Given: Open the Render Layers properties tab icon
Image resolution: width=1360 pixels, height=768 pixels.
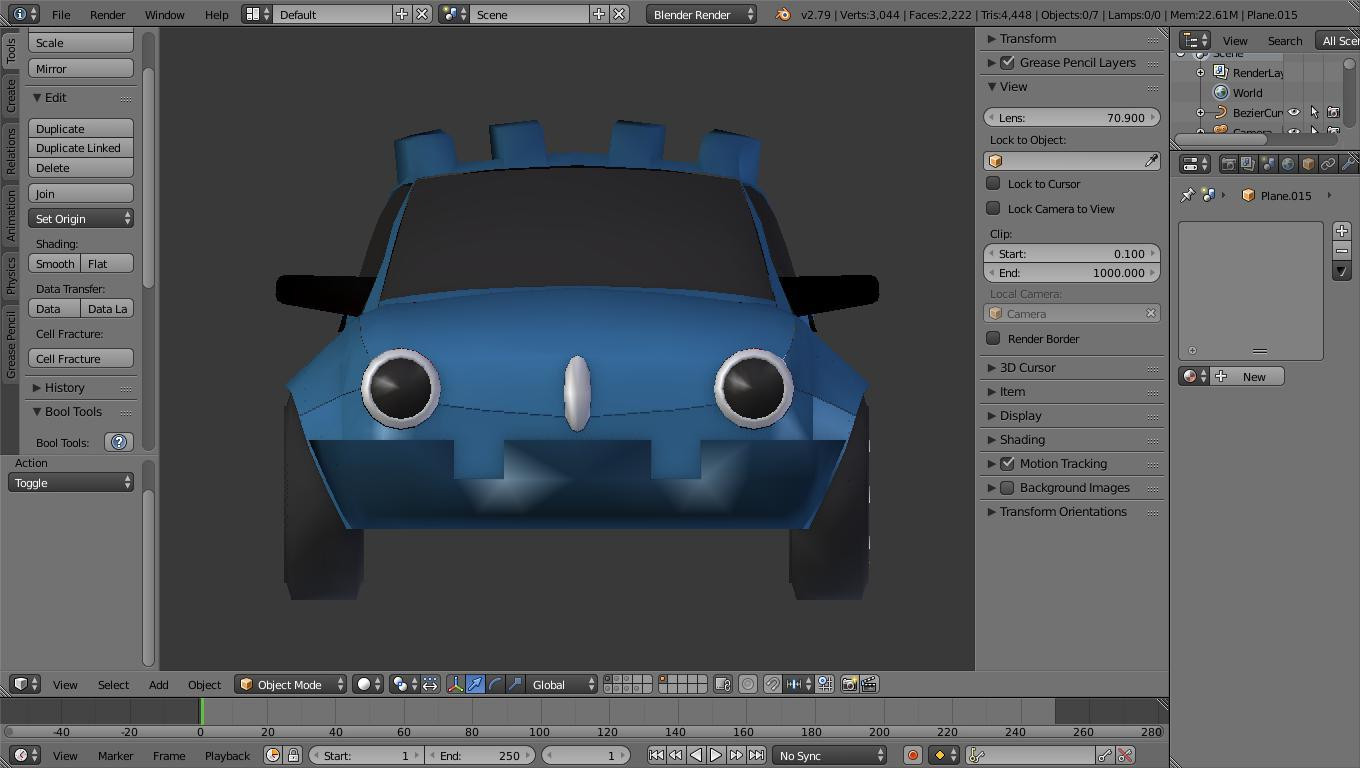Looking at the screenshot, I should point(1248,164).
